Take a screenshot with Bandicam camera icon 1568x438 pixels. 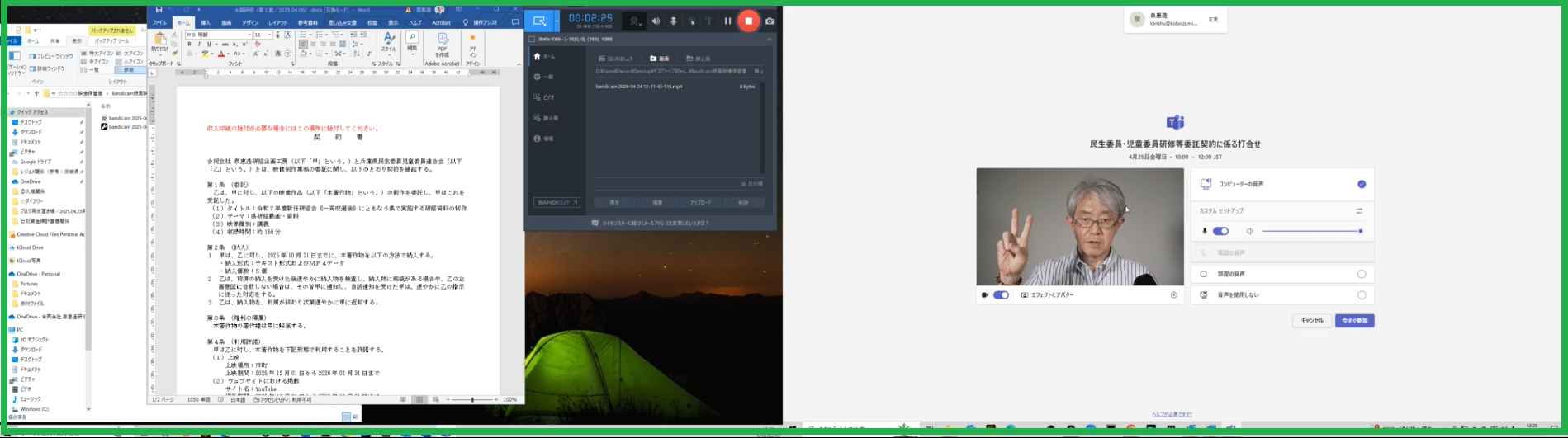[x=770, y=21]
